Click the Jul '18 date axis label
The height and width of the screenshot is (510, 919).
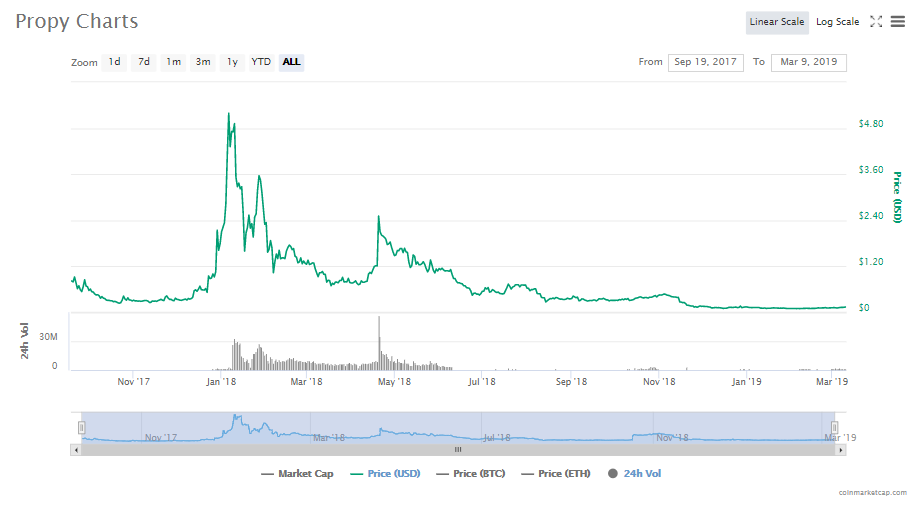point(482,382)
